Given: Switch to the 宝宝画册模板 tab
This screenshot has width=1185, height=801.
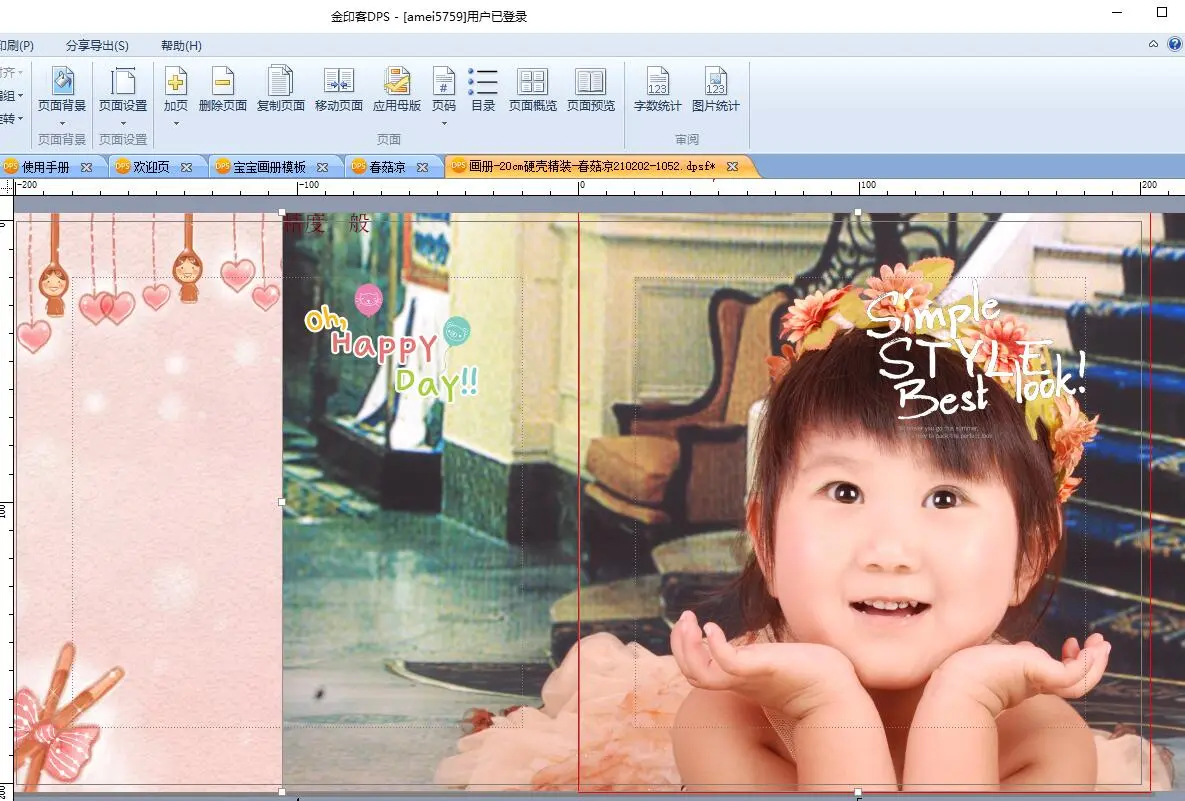Looking at the screenshot, I should pyautogui.click(x=268, y=167).
